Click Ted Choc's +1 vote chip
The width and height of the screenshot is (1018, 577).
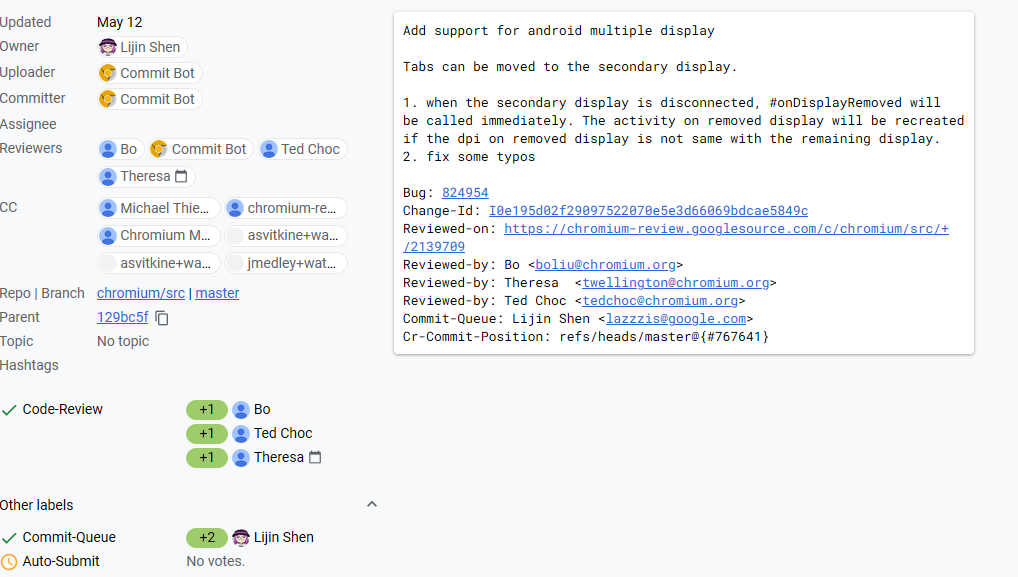tap(206, 434)
